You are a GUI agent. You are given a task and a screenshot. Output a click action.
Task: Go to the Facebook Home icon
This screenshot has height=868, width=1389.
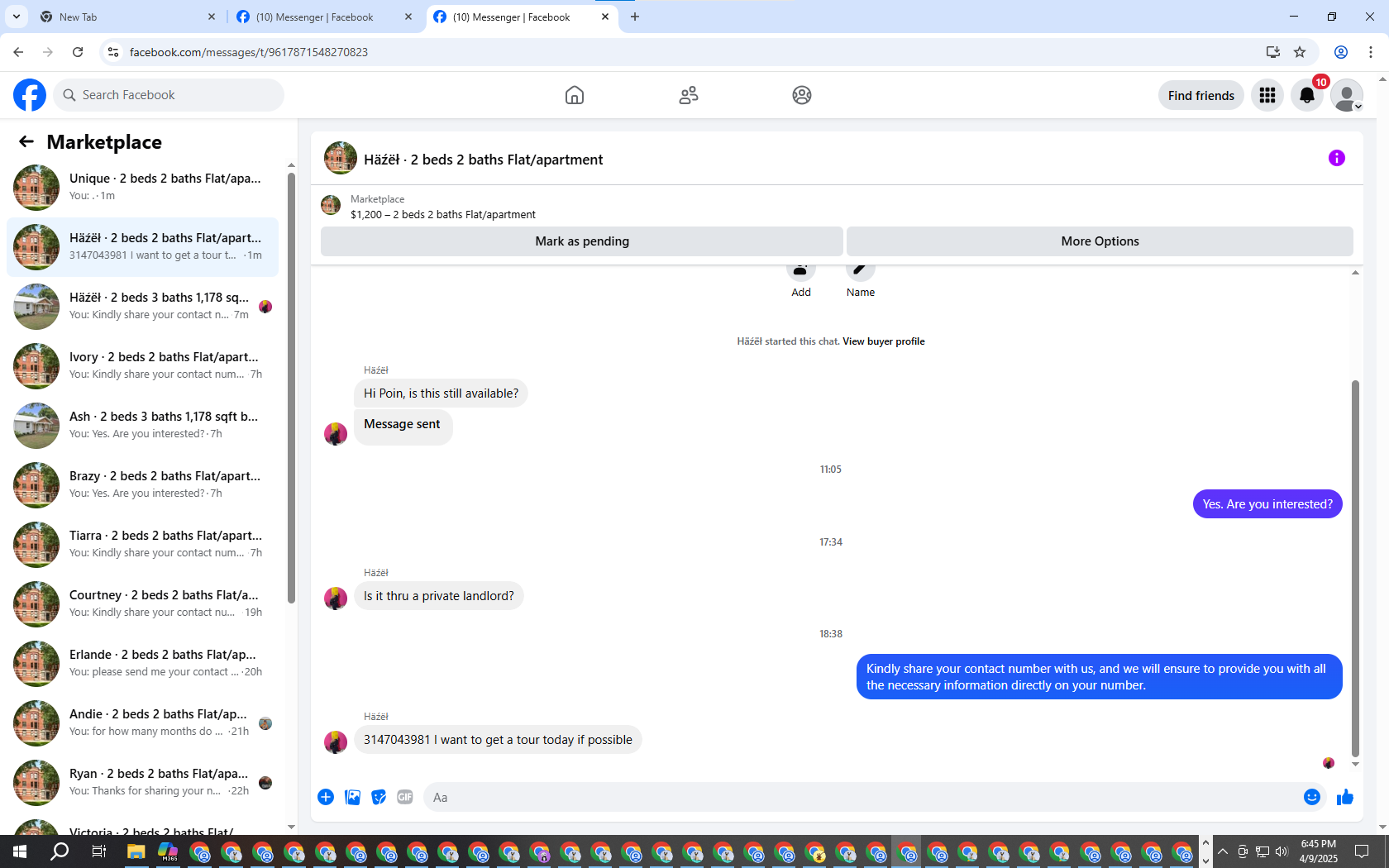(575, 95)
